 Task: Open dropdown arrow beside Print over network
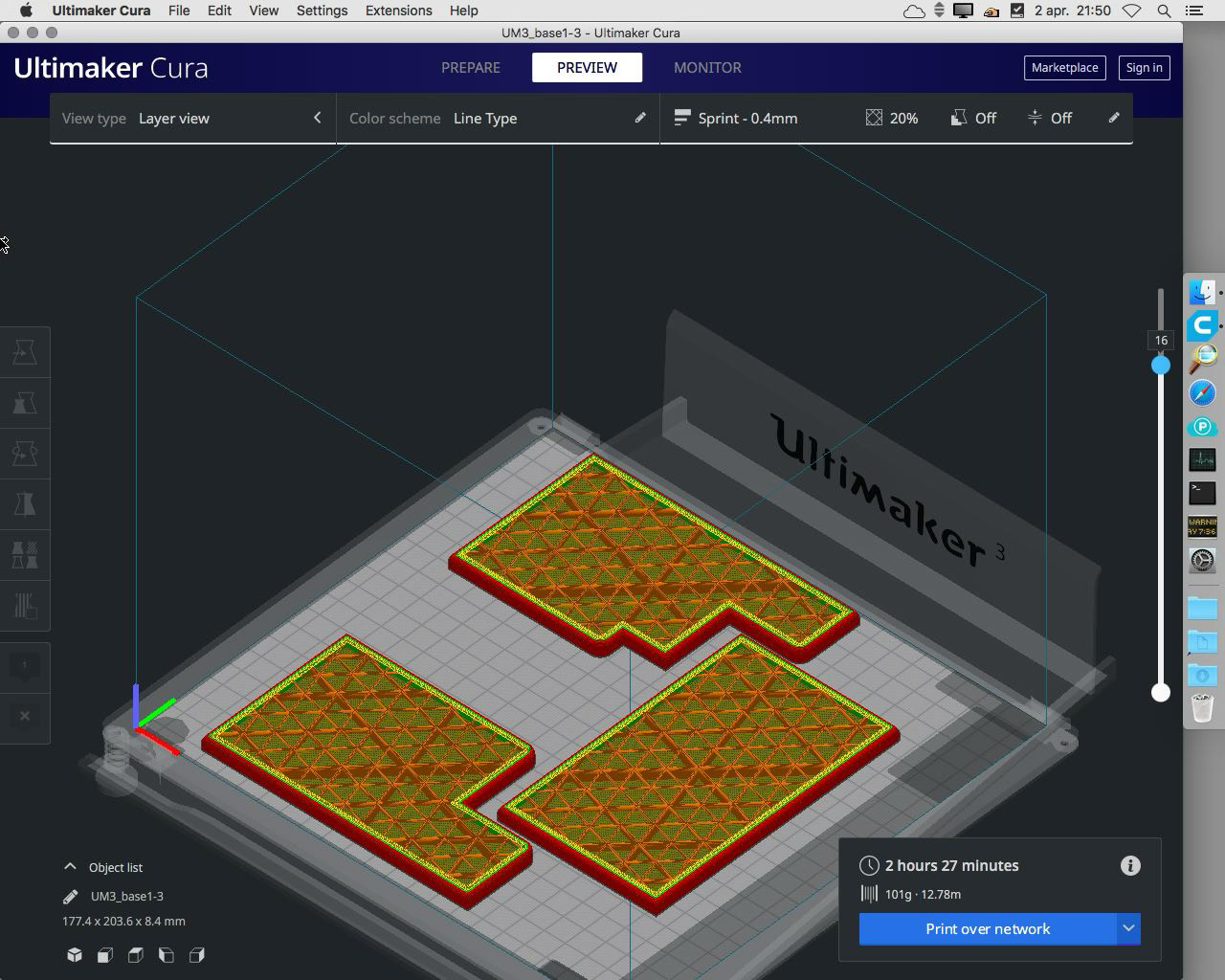(1128, 928)
